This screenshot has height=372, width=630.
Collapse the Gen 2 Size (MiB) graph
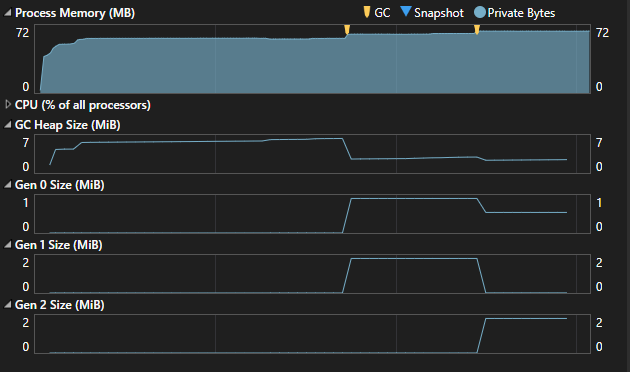pos(8,305)
